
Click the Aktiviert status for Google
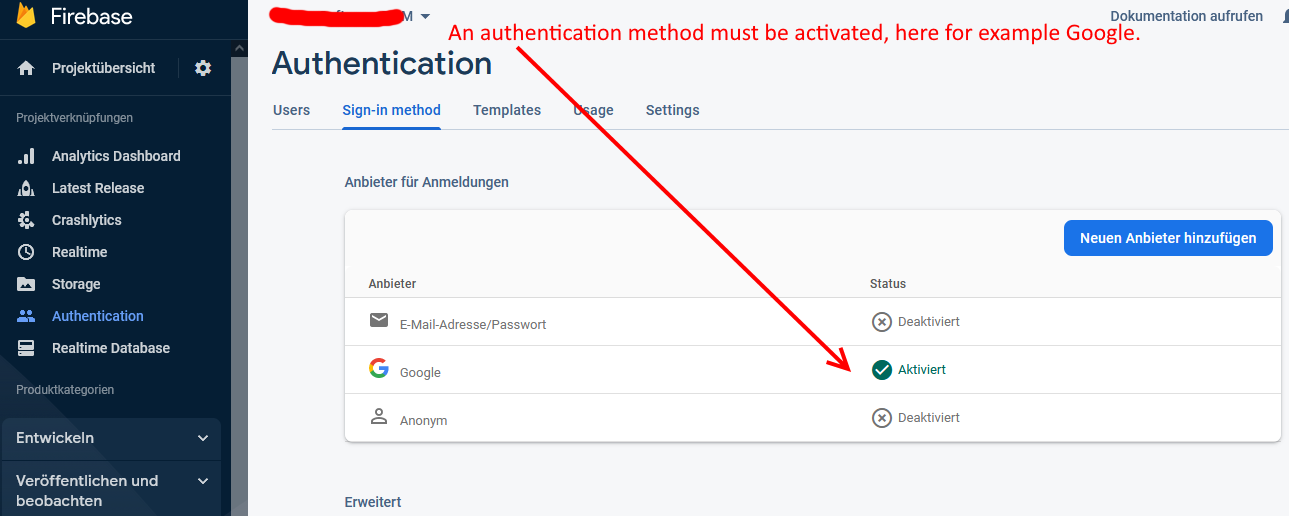[909, 370]
